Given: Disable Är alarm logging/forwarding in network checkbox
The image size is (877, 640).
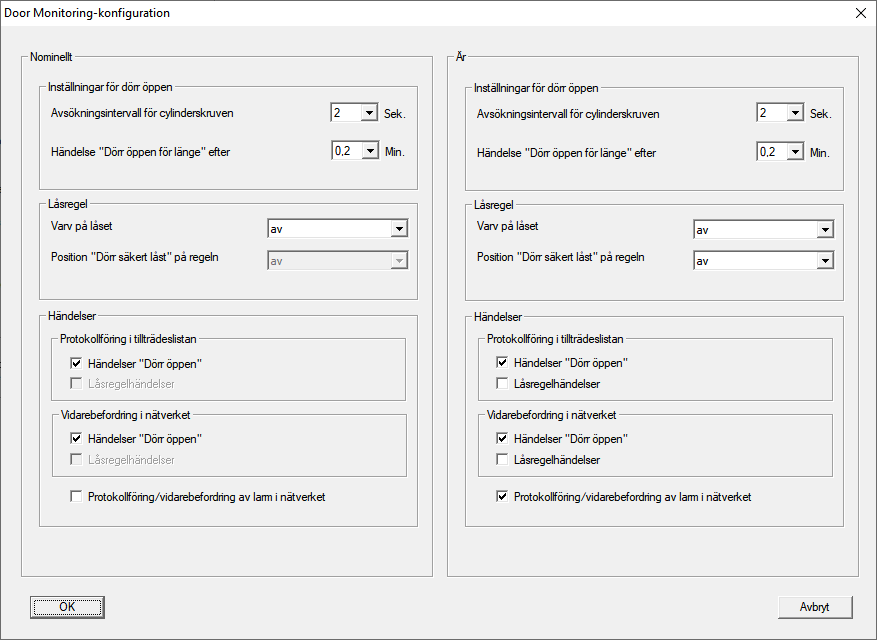Looking at the screenshot, I should 503,496.
